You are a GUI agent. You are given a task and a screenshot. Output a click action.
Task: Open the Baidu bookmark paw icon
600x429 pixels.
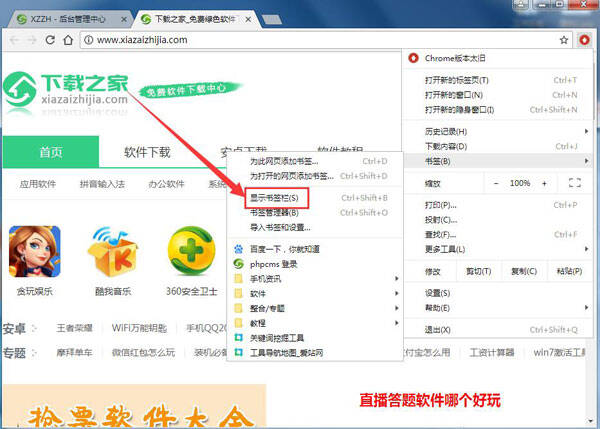238,249
